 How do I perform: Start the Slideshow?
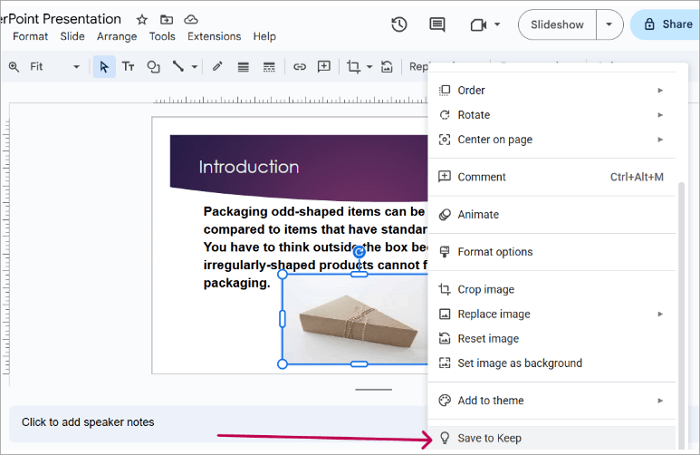[558, 24]
